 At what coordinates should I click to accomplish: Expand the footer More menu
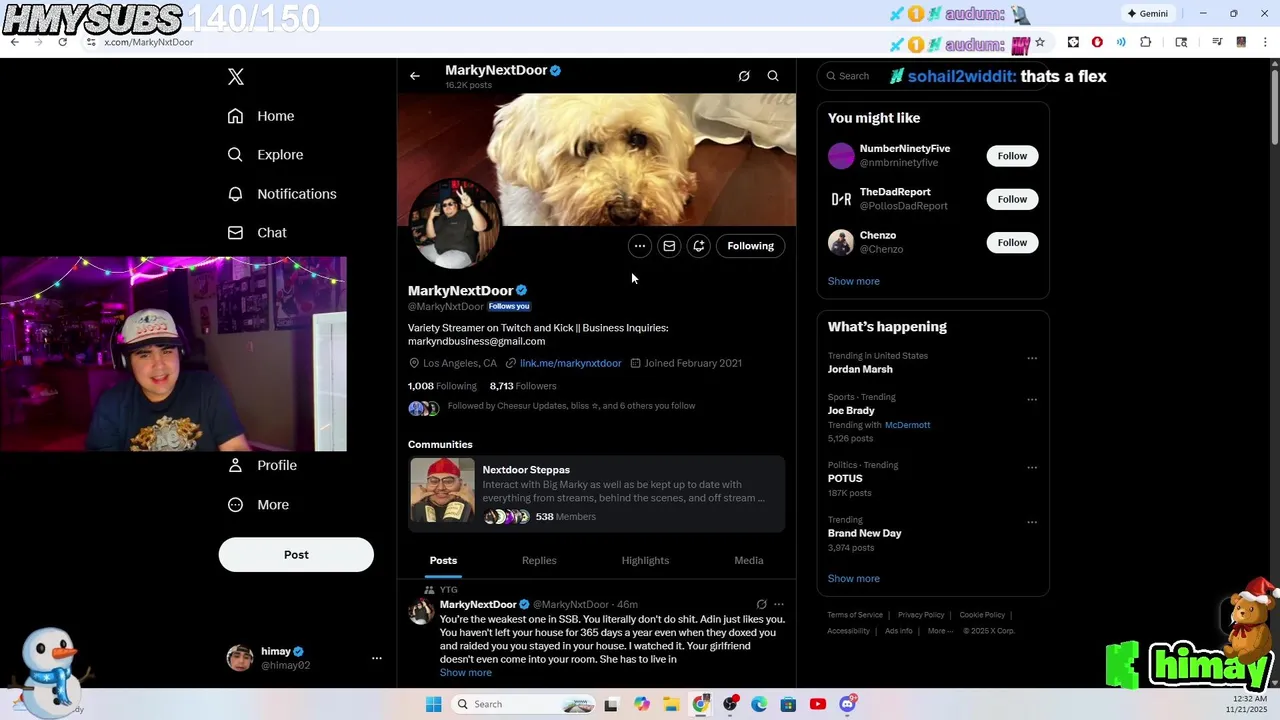click(939, 631)
